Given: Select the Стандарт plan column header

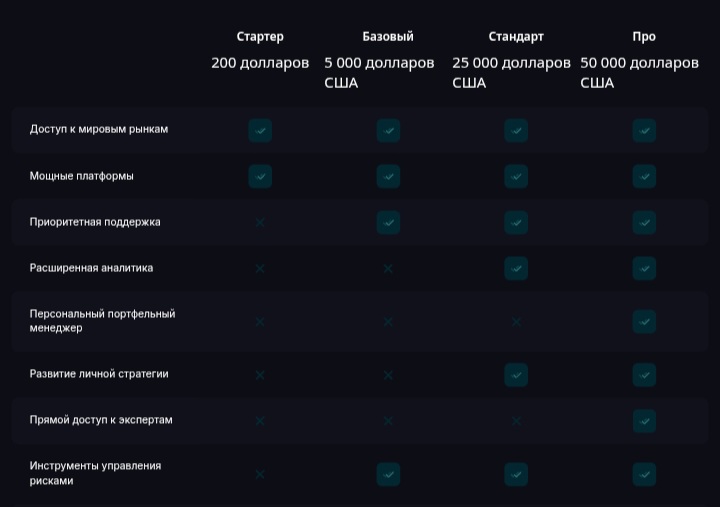Looking at the screenshot, I should 516,36.
